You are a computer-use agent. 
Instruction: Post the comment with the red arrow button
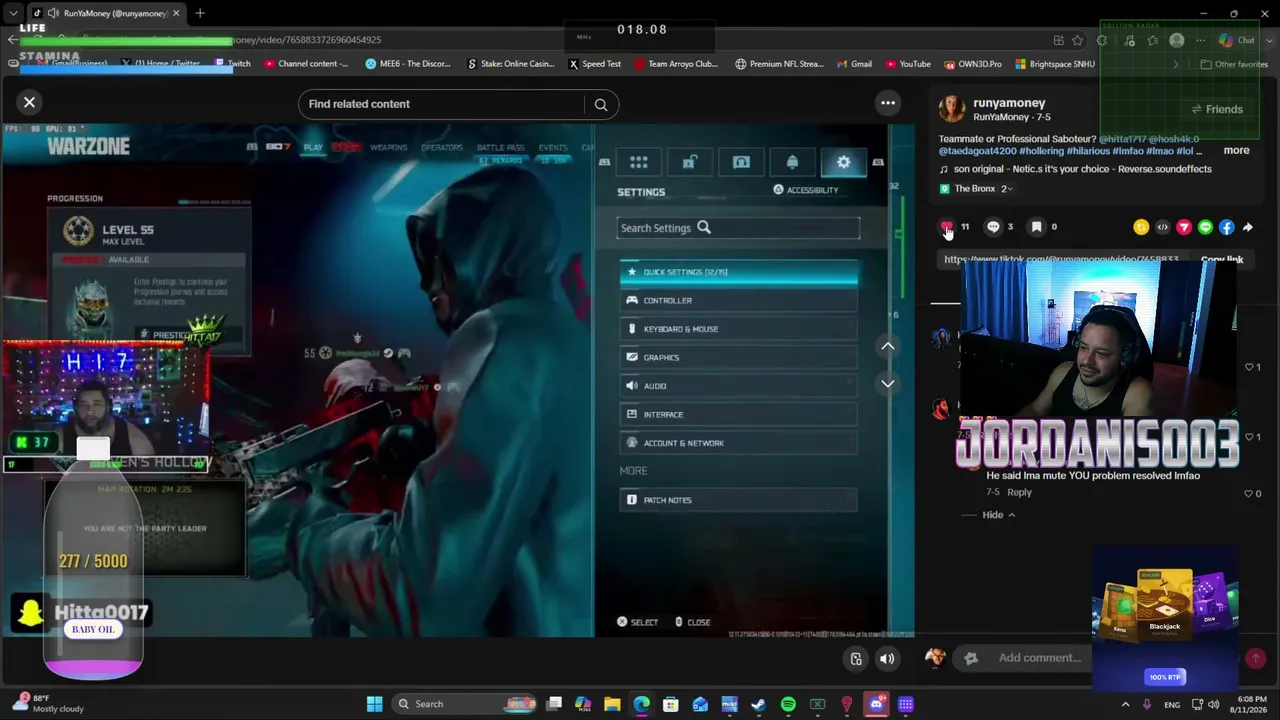point(1255,658)
